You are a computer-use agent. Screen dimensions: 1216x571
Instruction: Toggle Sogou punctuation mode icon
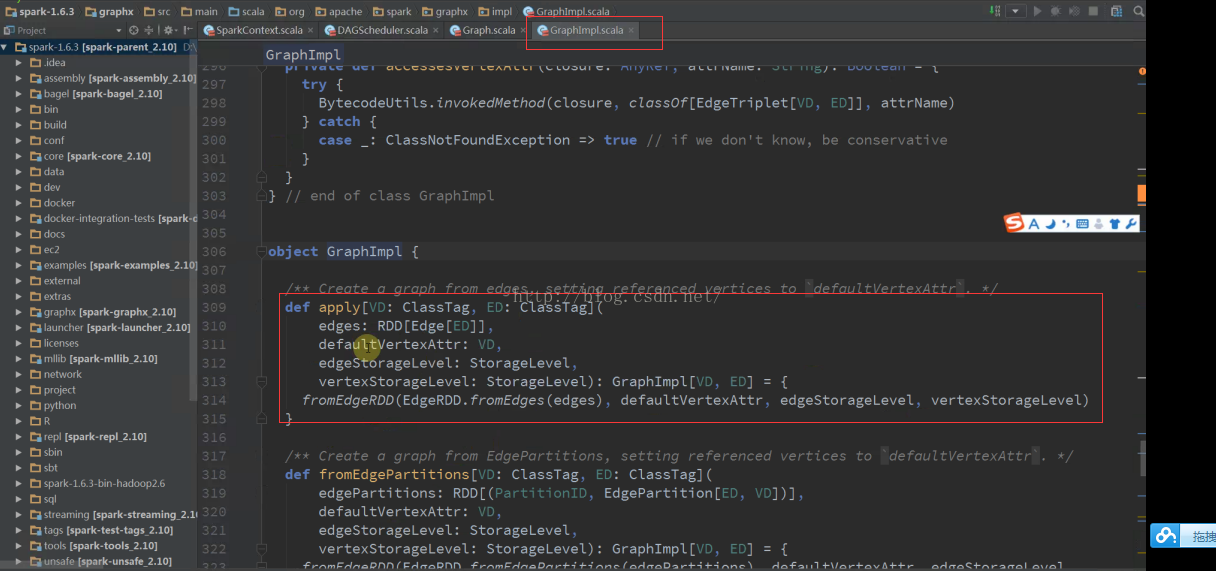coord(1066,223)
